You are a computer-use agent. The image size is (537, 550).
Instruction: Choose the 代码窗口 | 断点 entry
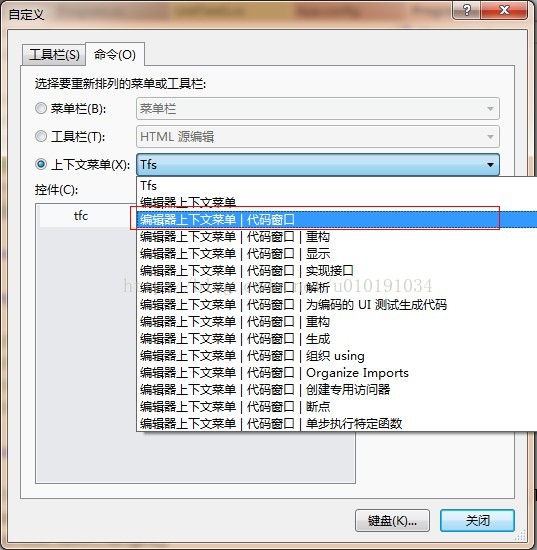[x=337, y=407]
